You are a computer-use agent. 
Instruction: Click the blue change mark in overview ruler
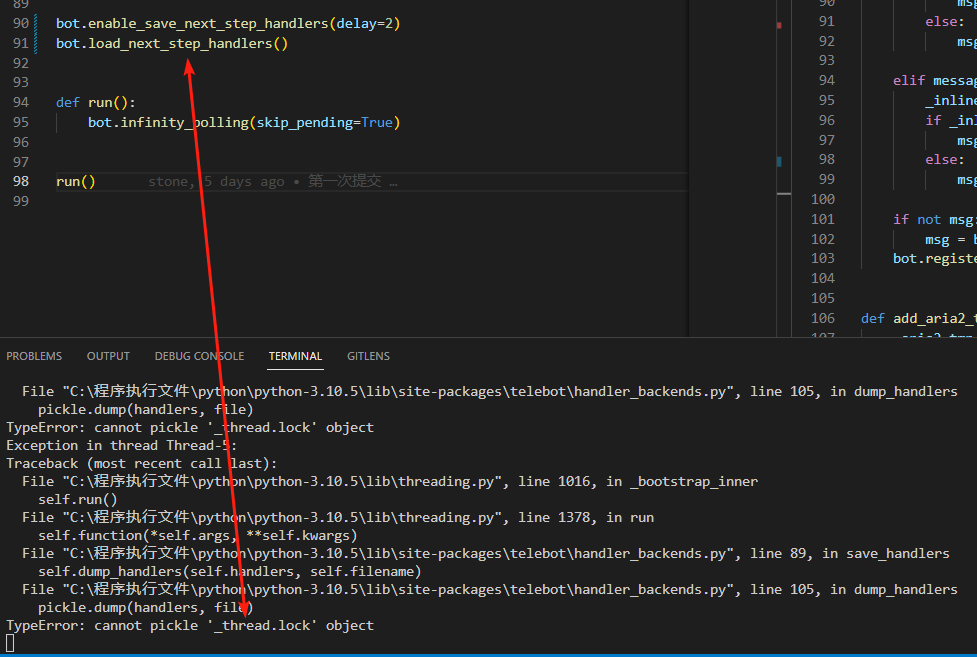(779, 161)
